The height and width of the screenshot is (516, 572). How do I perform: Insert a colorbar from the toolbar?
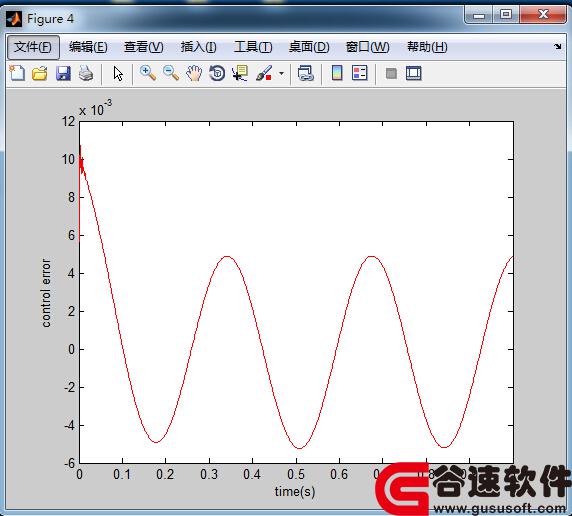point(337,73)
